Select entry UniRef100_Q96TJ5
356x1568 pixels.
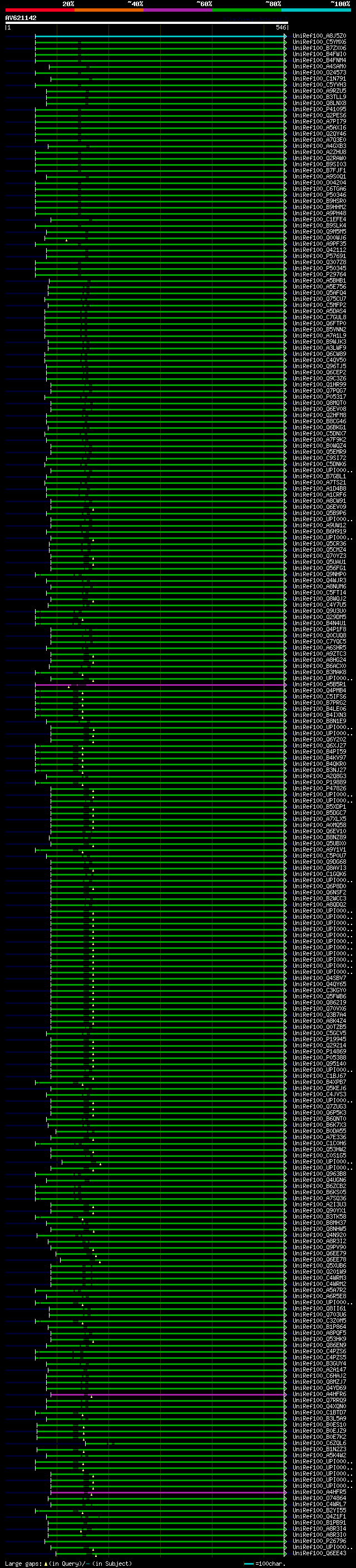click(319, 366)
